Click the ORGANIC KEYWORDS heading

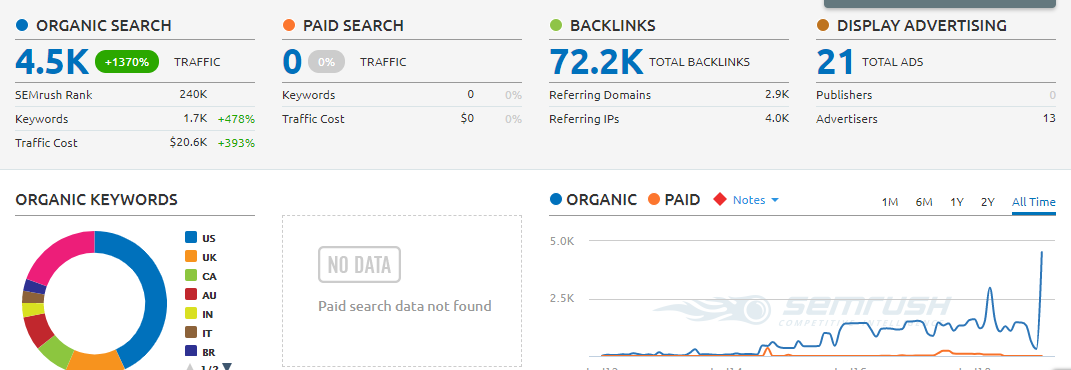point(96,199)
